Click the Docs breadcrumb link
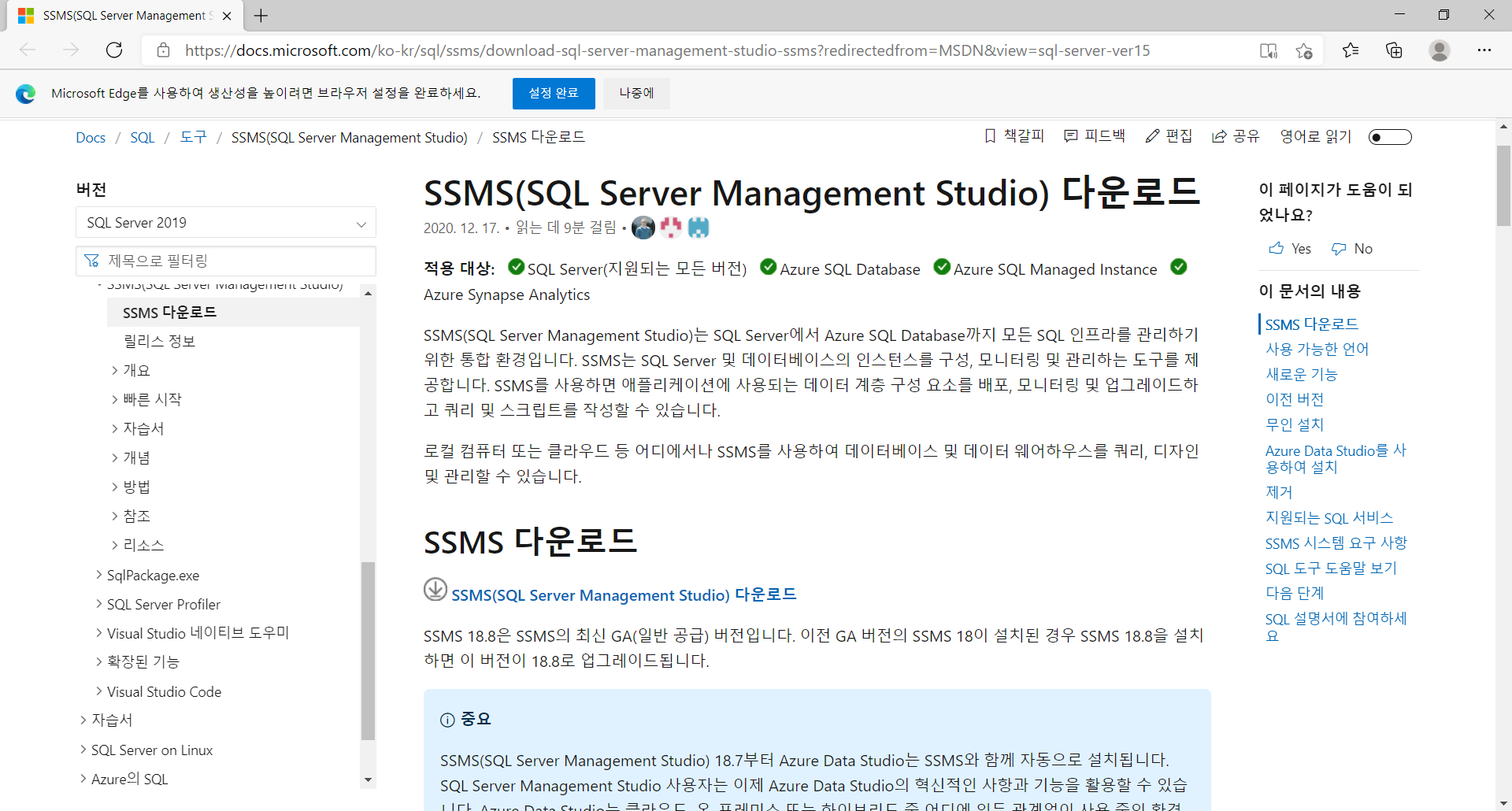The width and height of the screenshot is (1512, 811). (x=91, y=137)
